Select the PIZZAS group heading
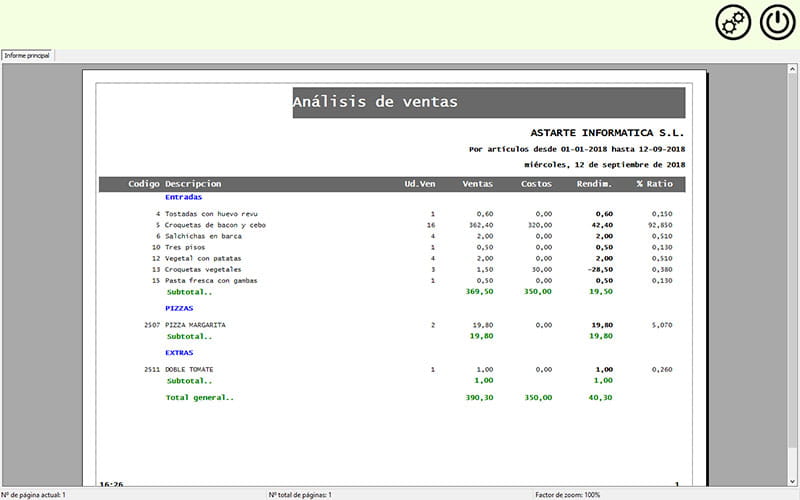 (179, 309)
